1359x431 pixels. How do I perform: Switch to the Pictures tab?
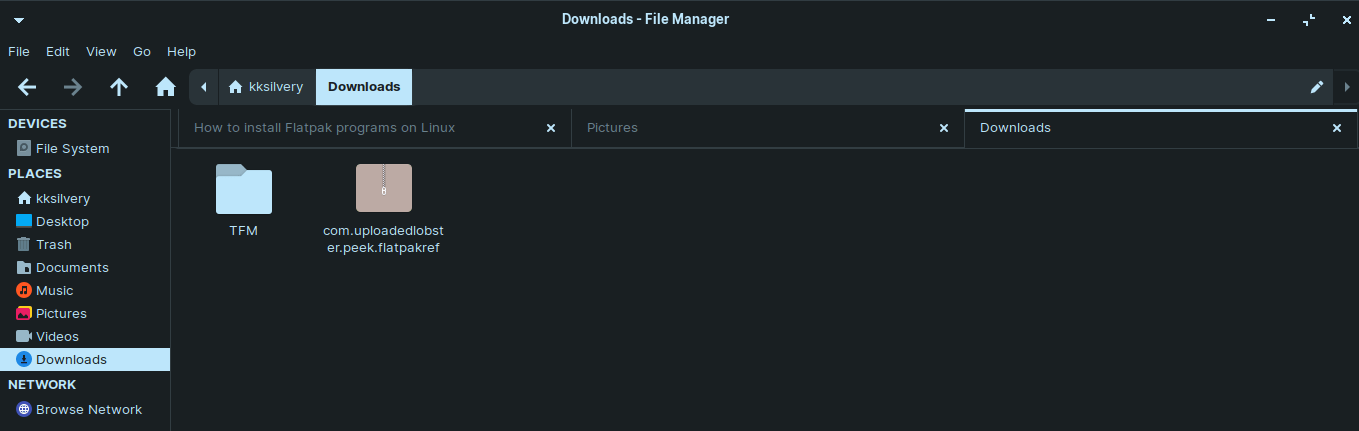pyautogui.click(x=612, y=128)
